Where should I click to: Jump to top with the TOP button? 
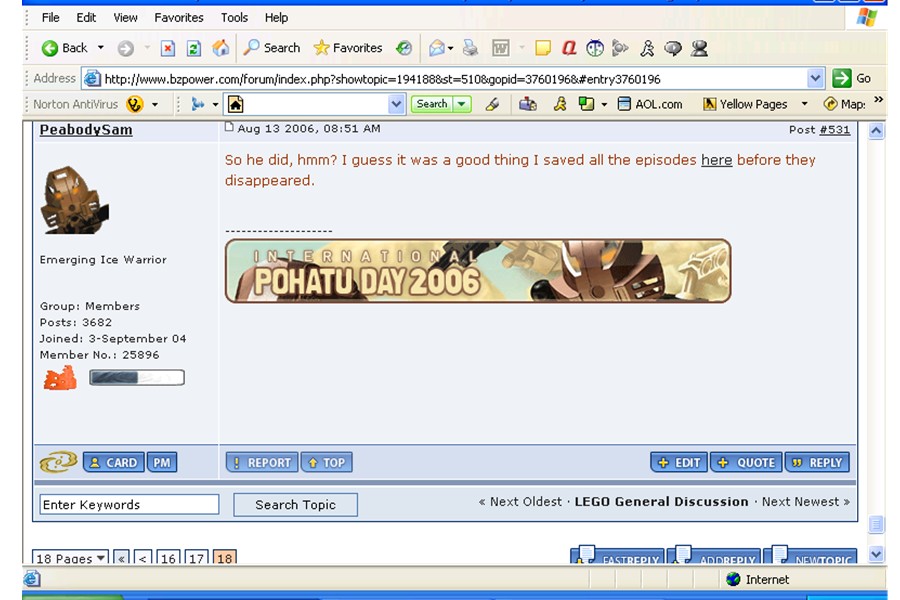327,462
